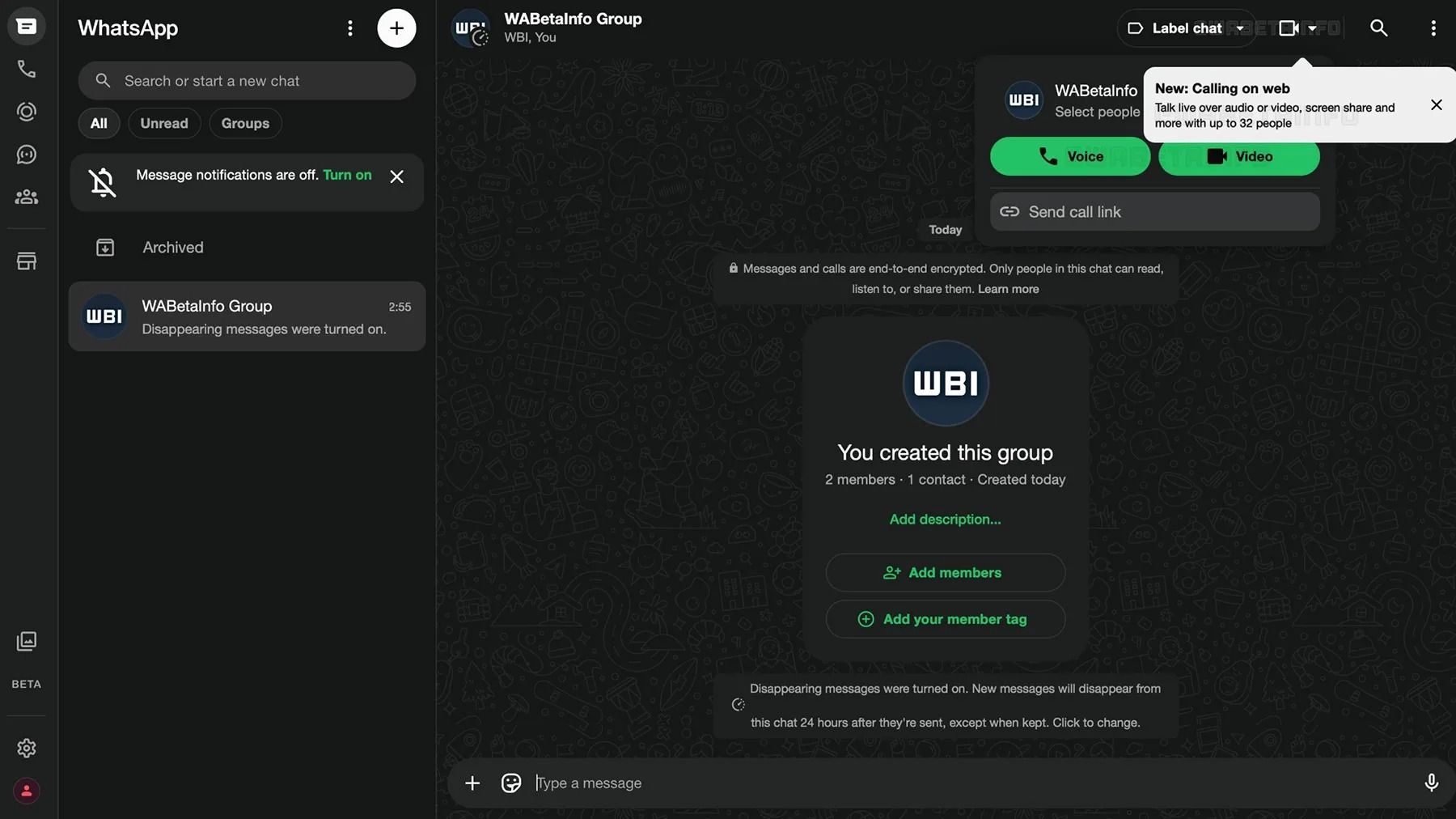Open the Communities icon in sidebar
This screenshot has width=1456, height=819.
click(27, 197)
